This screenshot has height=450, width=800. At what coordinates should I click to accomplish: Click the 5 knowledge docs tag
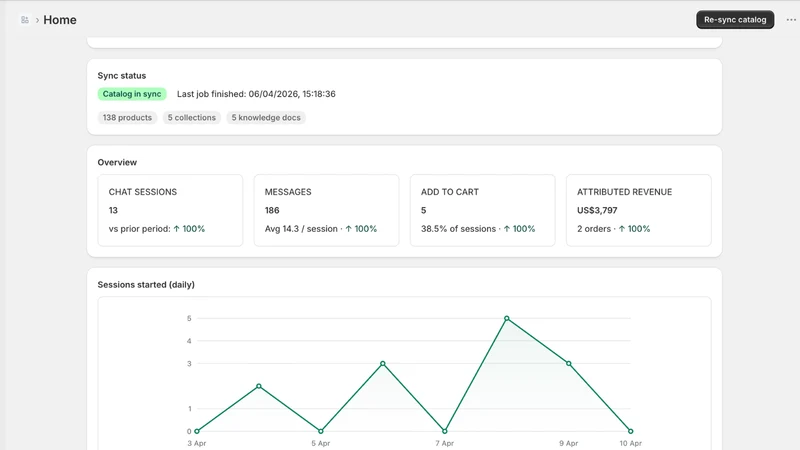266,117
